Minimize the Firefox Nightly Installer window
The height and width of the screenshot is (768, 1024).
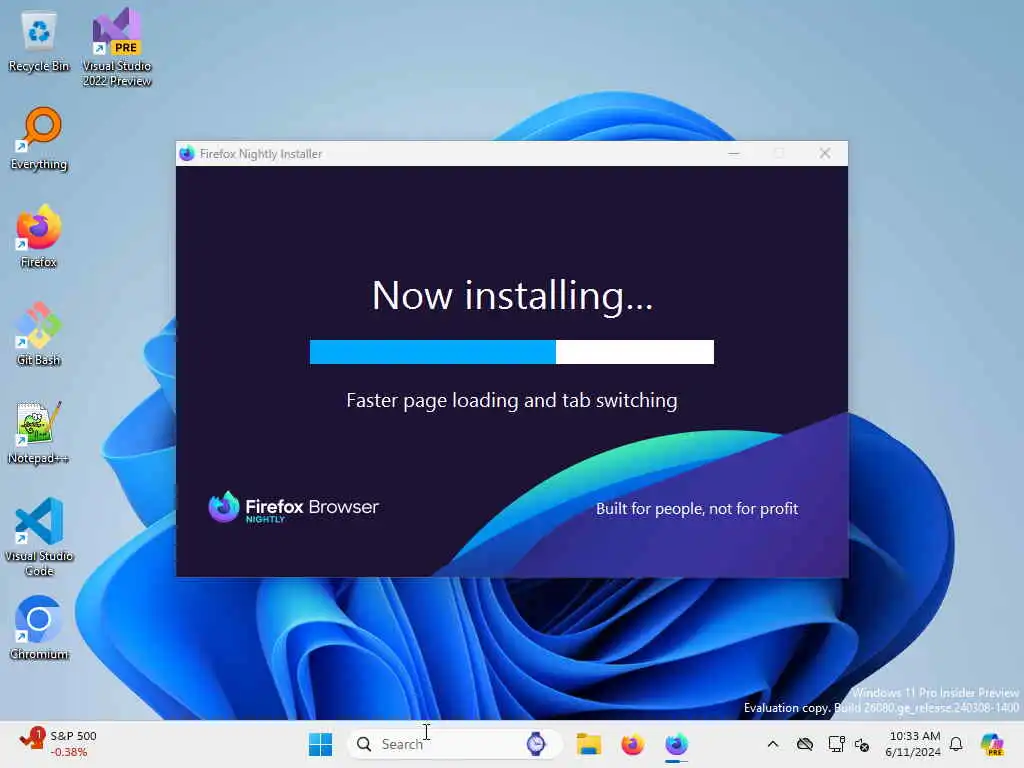tap(734, 153)
